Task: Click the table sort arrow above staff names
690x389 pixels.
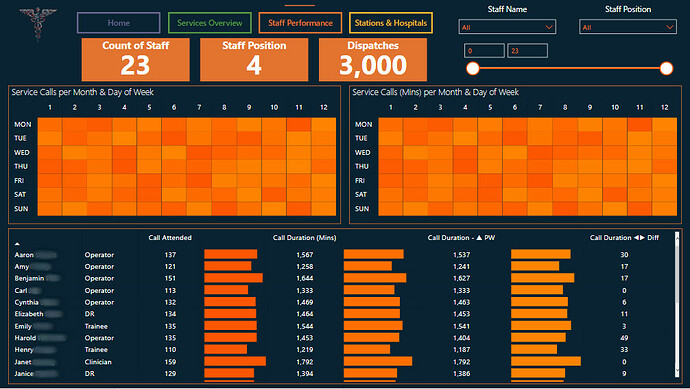Action: coord(17,244)
